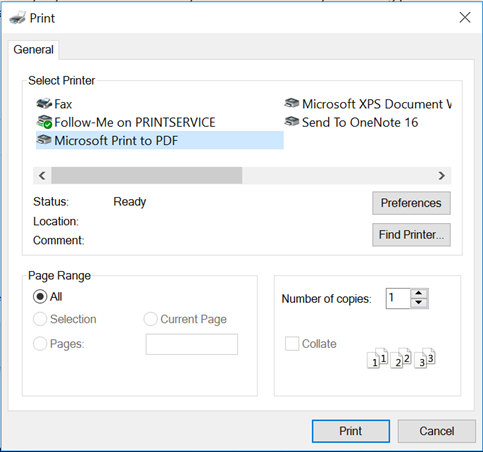Screen dimensions: 483x452
Task: Click the printer list left scroll arrow
Action: point(42,176)
